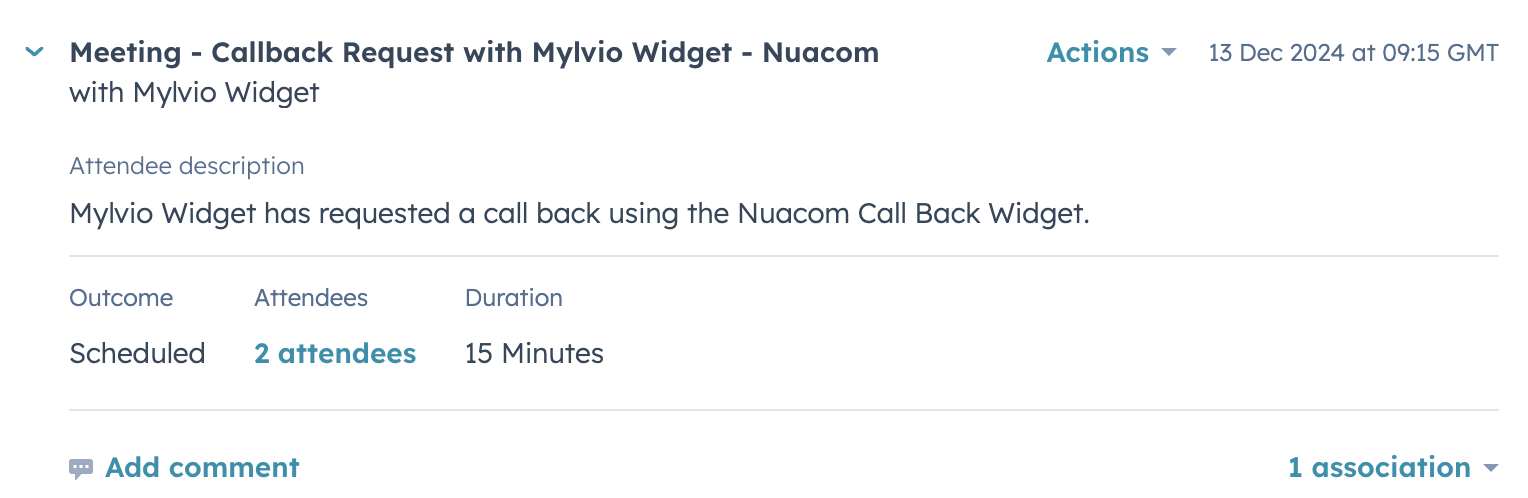Click the caret arrow beside Actions
This screenshot has width=1528, height=498.
click(x=1167, y=52)
